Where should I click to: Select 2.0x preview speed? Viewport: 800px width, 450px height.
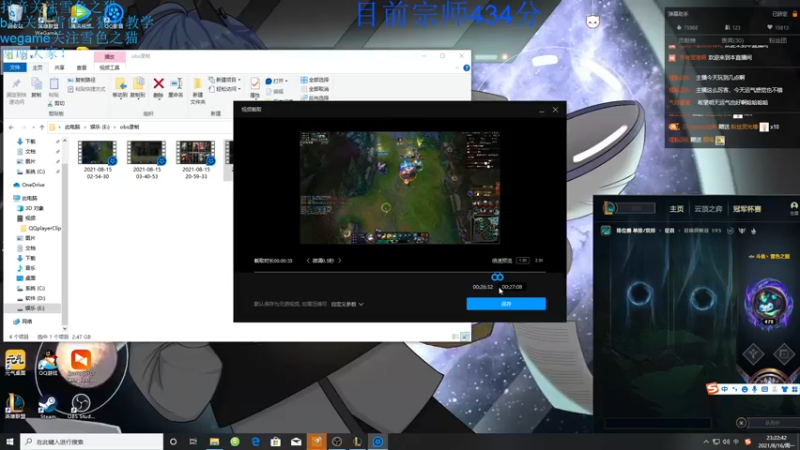click(539, 260)
